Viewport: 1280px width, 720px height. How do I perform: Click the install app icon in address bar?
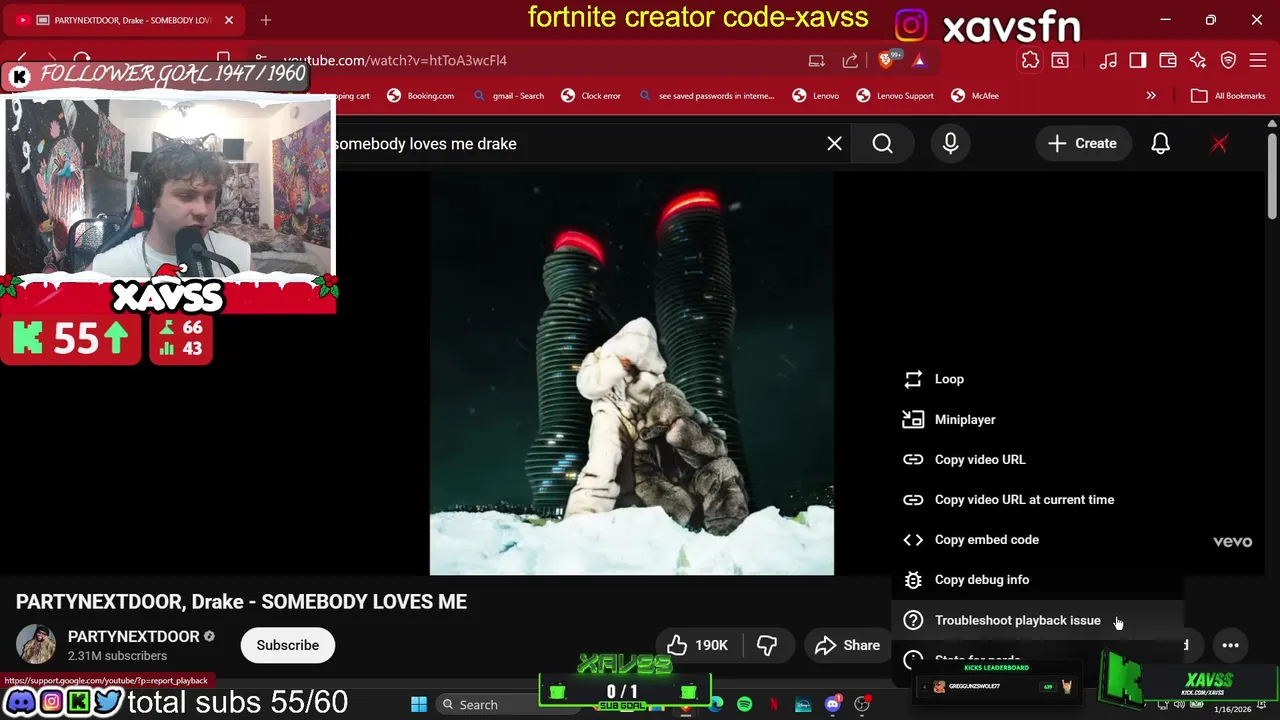[816, 60]
